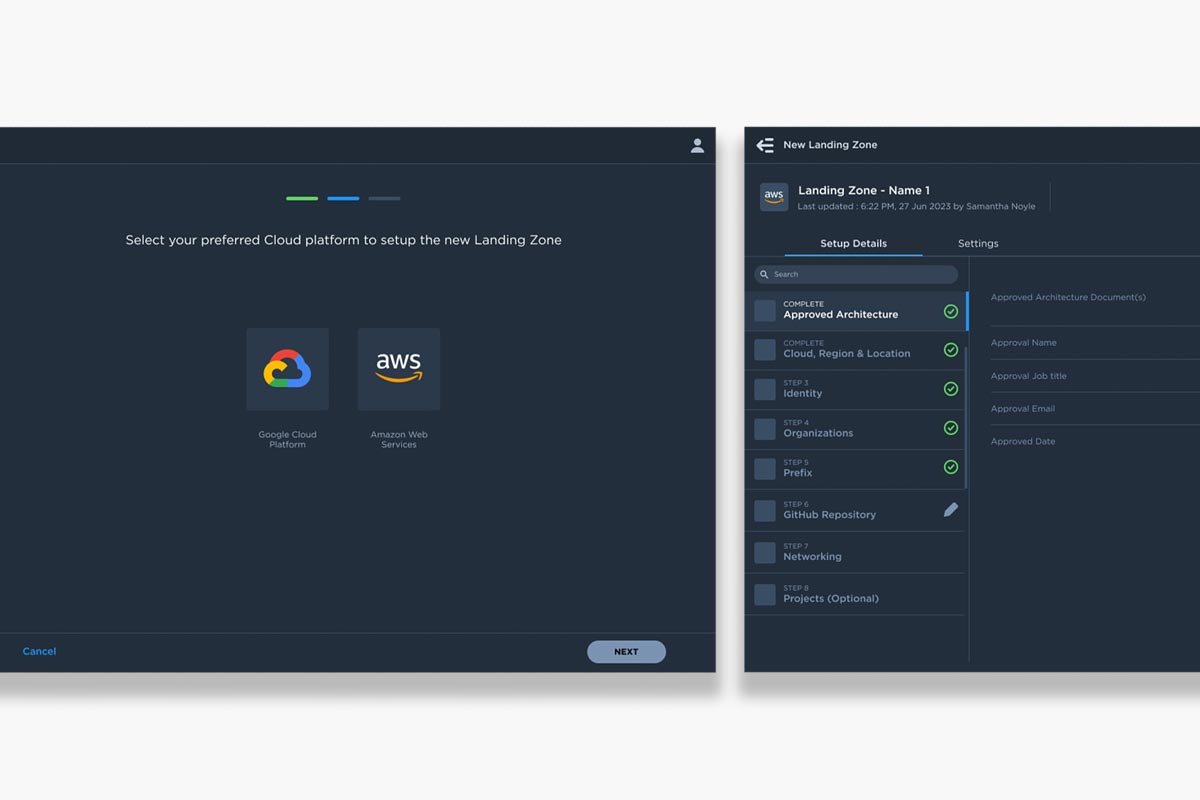The image size is (1200, 800).
Task: Click the Cancel link
Action: (x=39, y=651)
